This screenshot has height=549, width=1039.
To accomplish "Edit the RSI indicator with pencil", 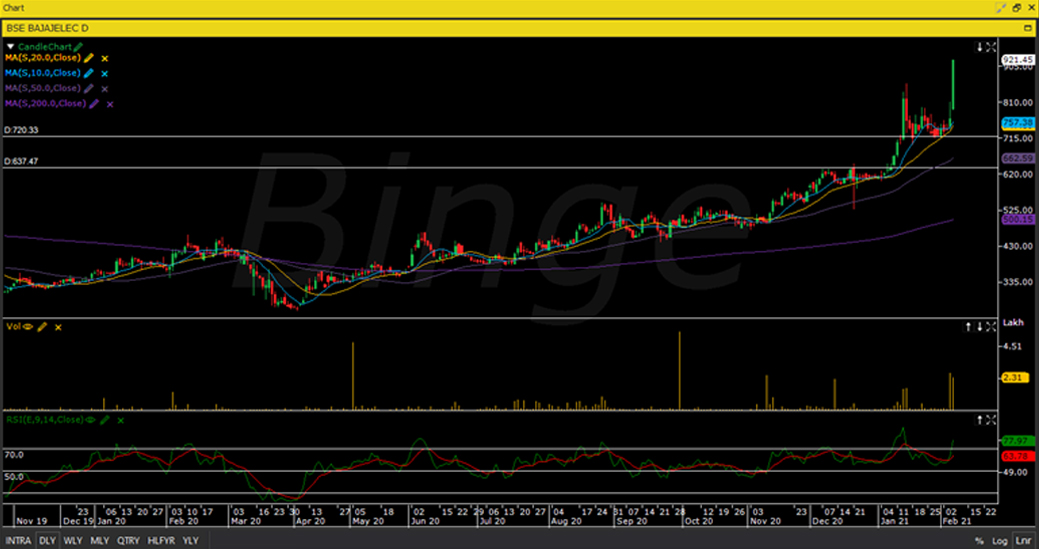I will [105, 420].
